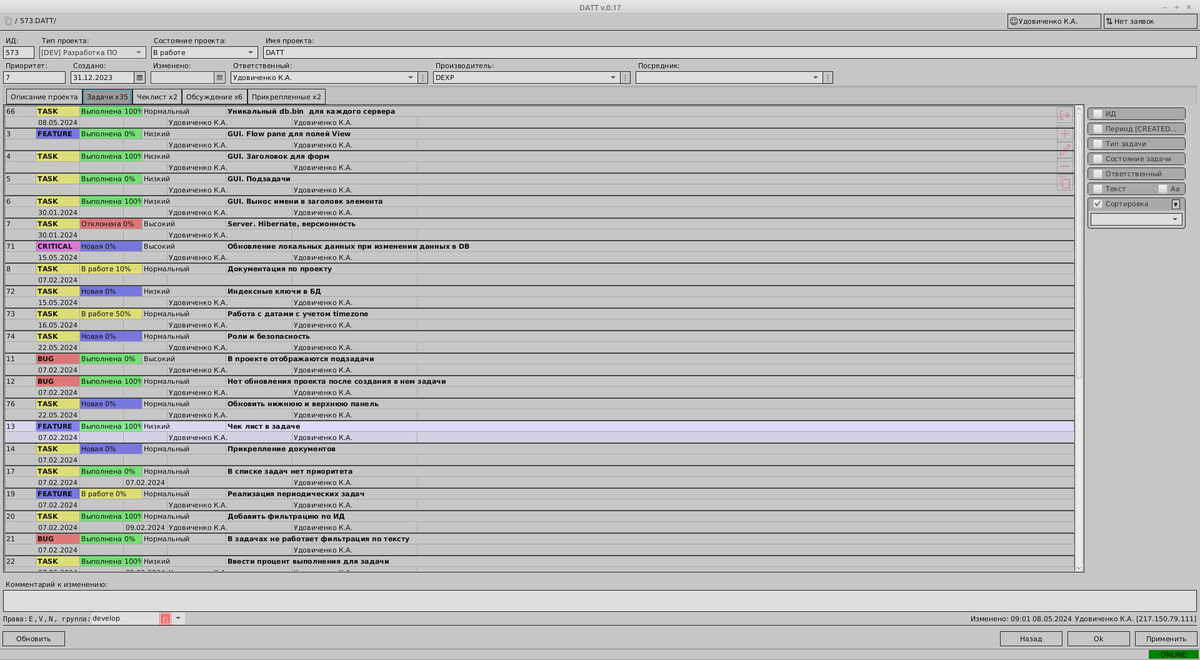Enable the Тип задачи filter checkbox
The image size is (1200, 660).
tap(1097, 144)
